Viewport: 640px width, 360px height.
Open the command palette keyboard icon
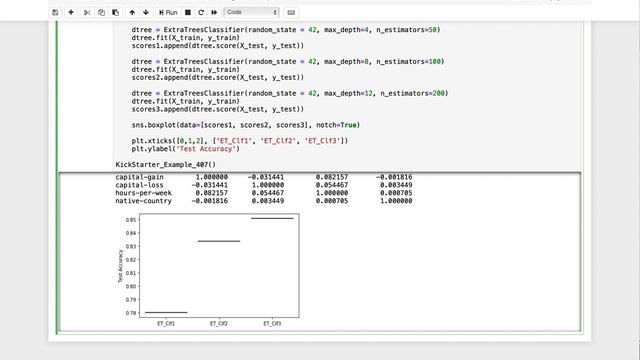click(291, 13)
